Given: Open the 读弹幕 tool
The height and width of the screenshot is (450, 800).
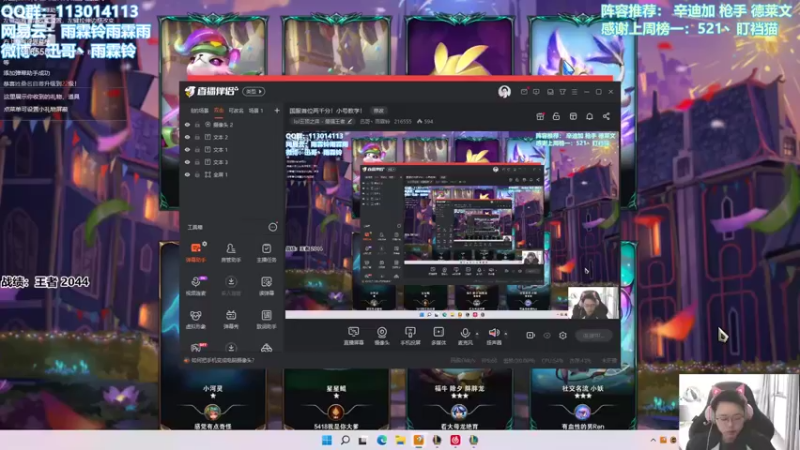Looking at the screenshot, I should pyautogui.click(x=266, y=286).
